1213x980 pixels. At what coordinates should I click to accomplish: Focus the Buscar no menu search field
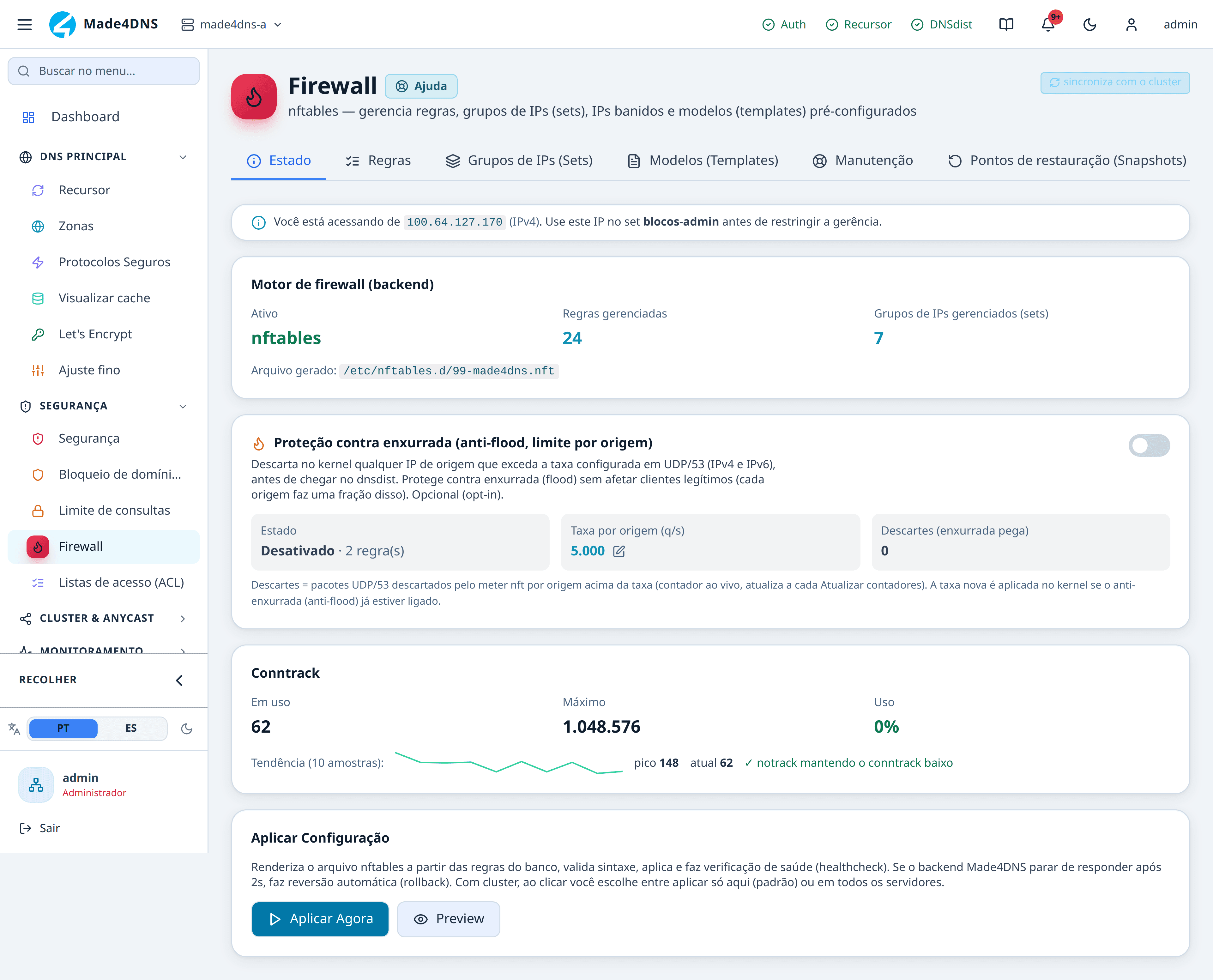(x=104, y=71)
